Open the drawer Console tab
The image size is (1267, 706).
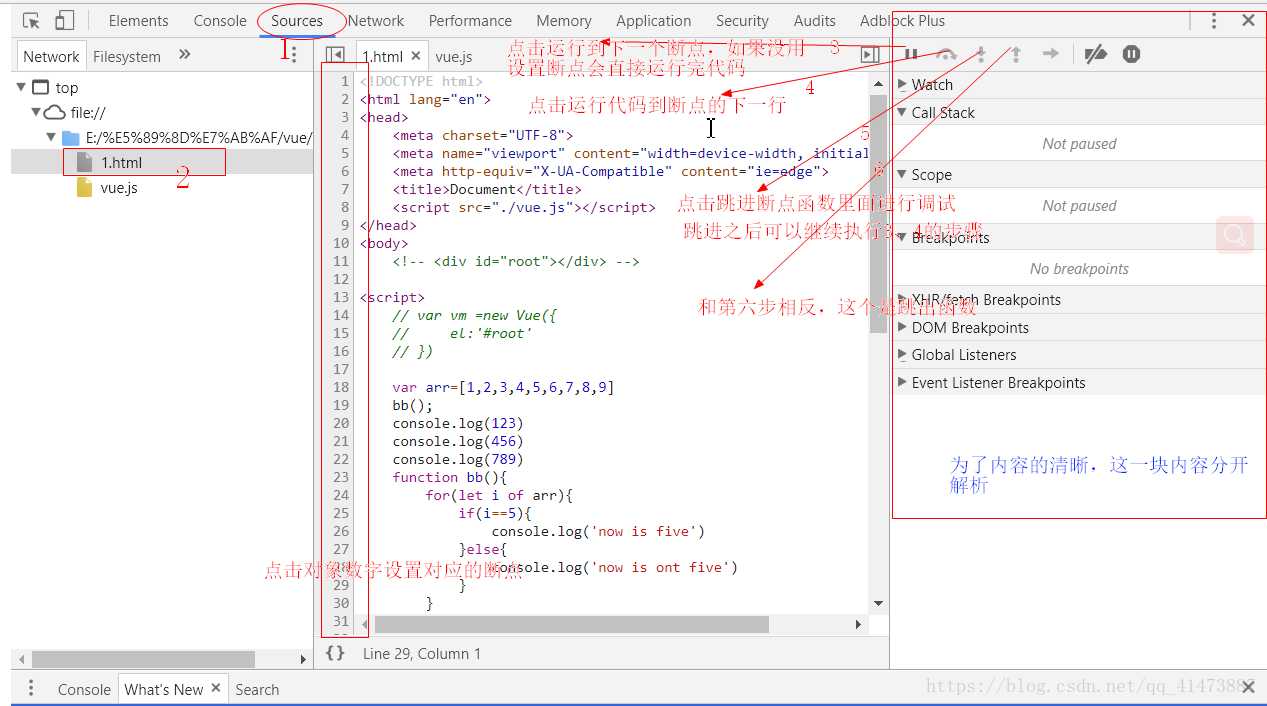84,689
